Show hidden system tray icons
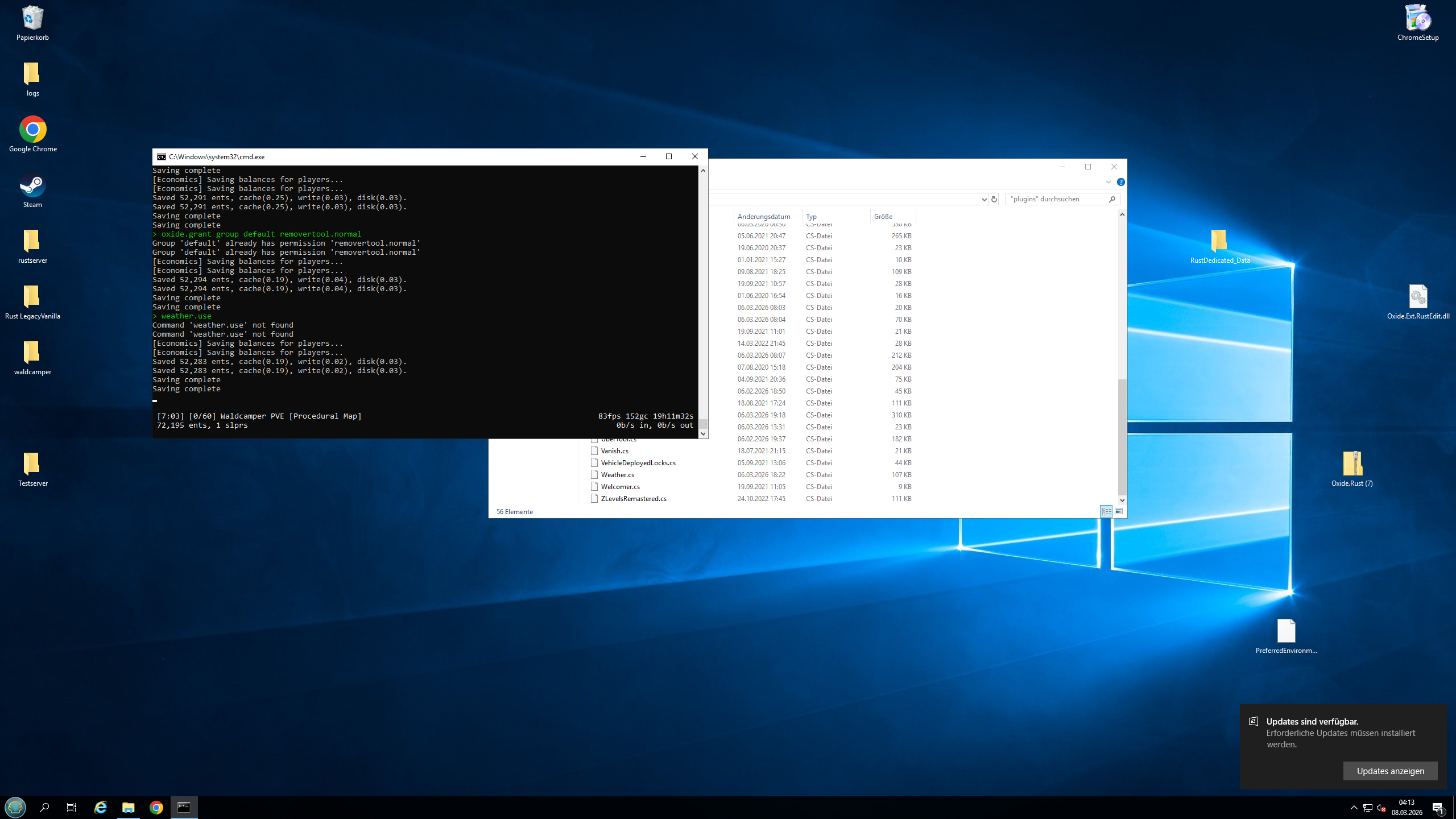 click(1354, 807)
